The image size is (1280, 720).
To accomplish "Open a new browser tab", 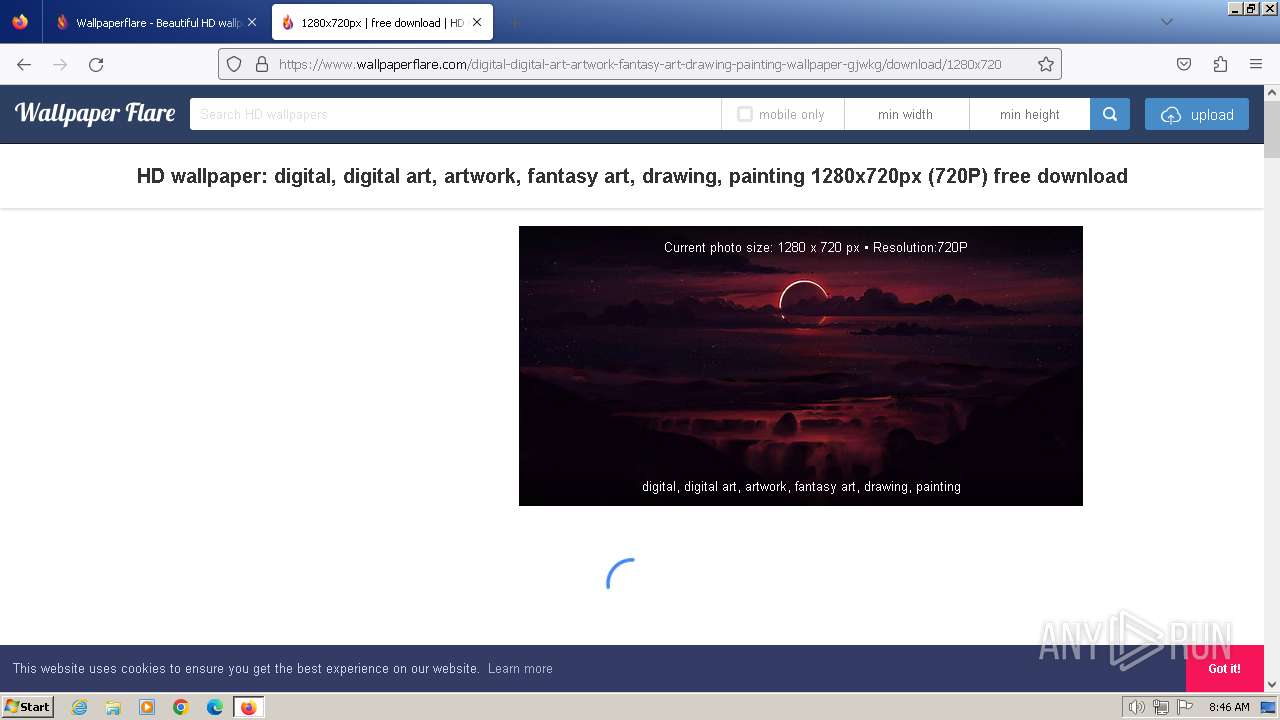I will pyautogui.click(x=514, y=22).
